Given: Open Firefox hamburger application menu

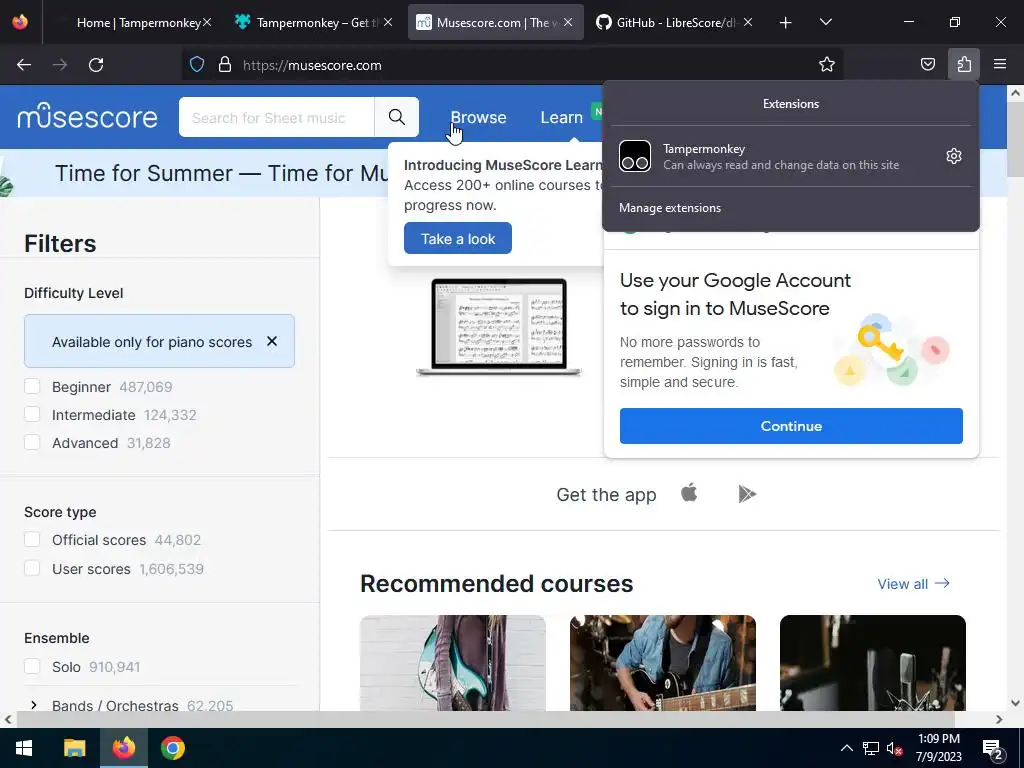Looking at the screenshot, I should coord(1000,64).
